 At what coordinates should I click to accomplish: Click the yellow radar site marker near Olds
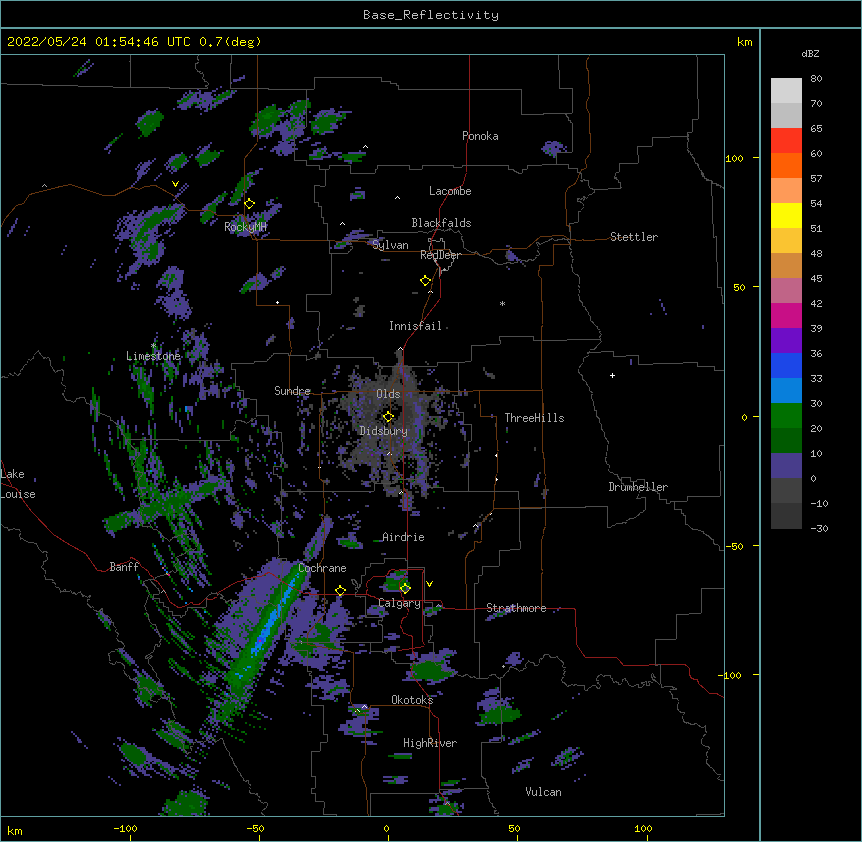click(388, 417)
